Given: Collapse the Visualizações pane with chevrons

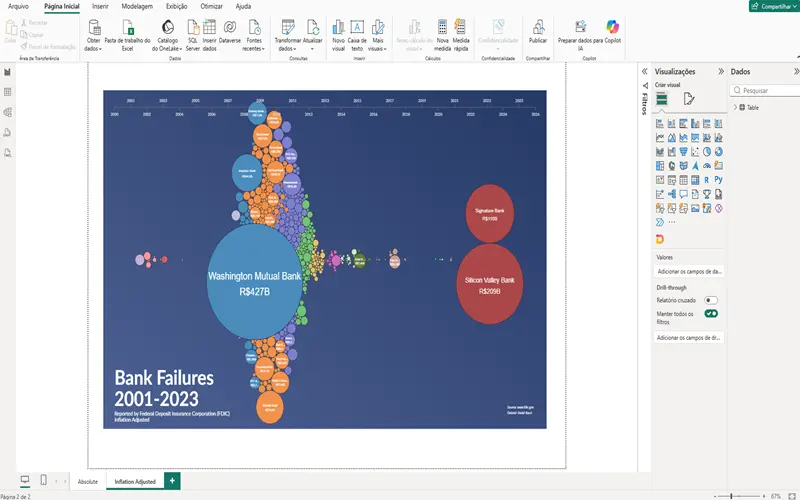Looking at the screenshot, I should tap(719, 72).
